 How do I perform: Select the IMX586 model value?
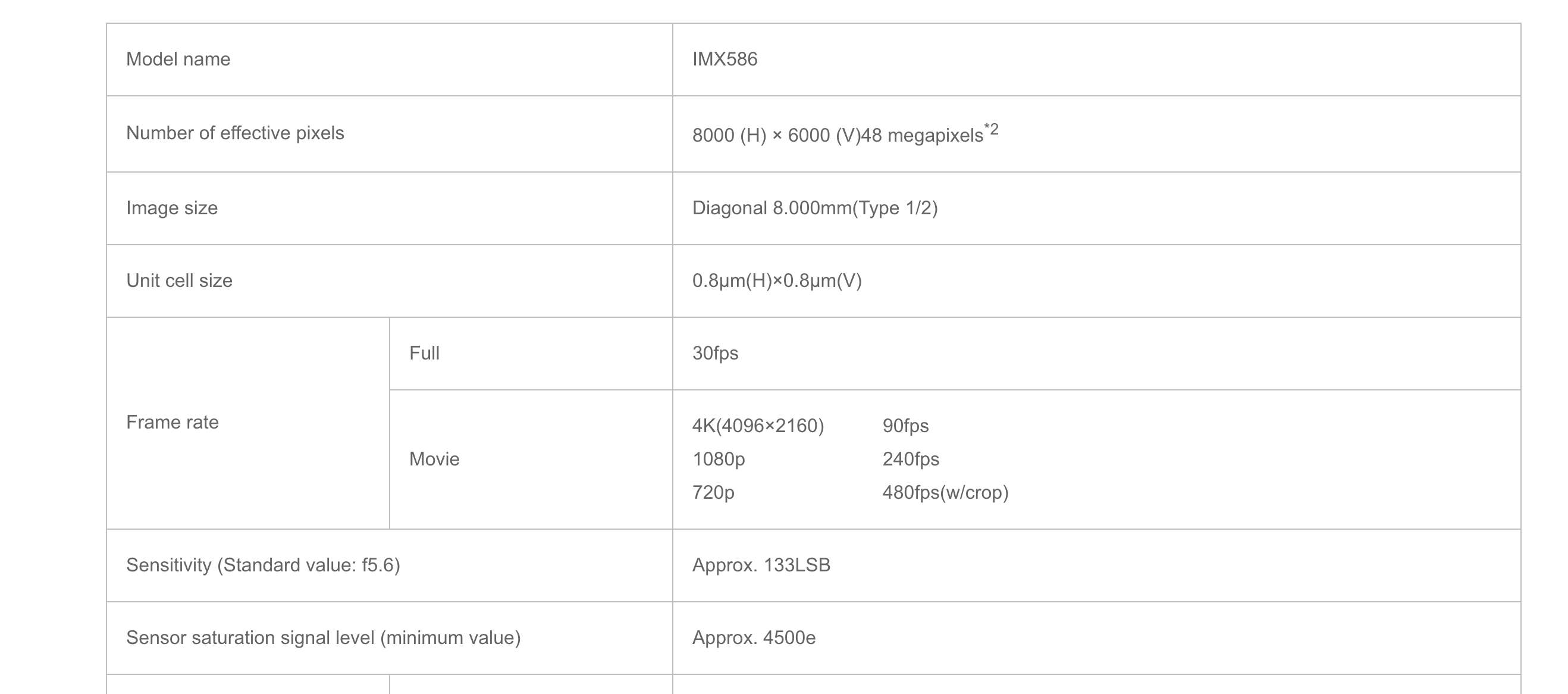(x=725, y=59)
